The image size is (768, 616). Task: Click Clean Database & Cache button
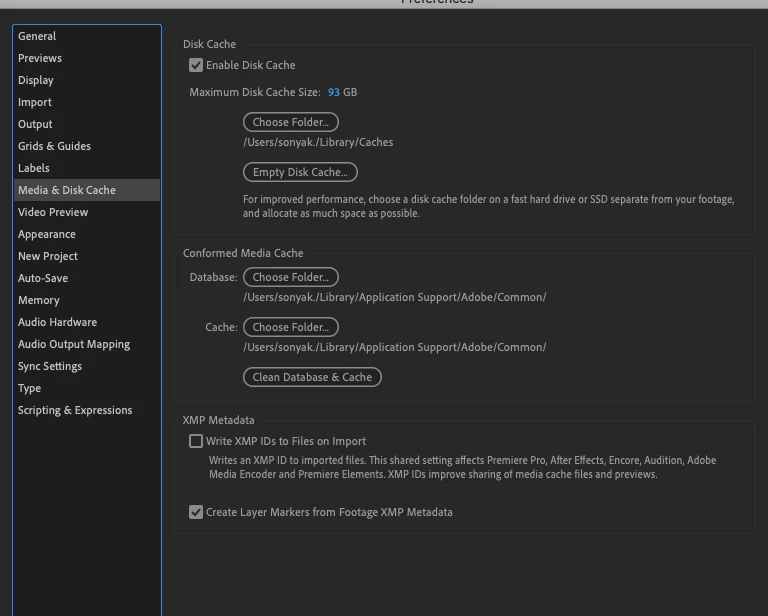coord(312,377)
